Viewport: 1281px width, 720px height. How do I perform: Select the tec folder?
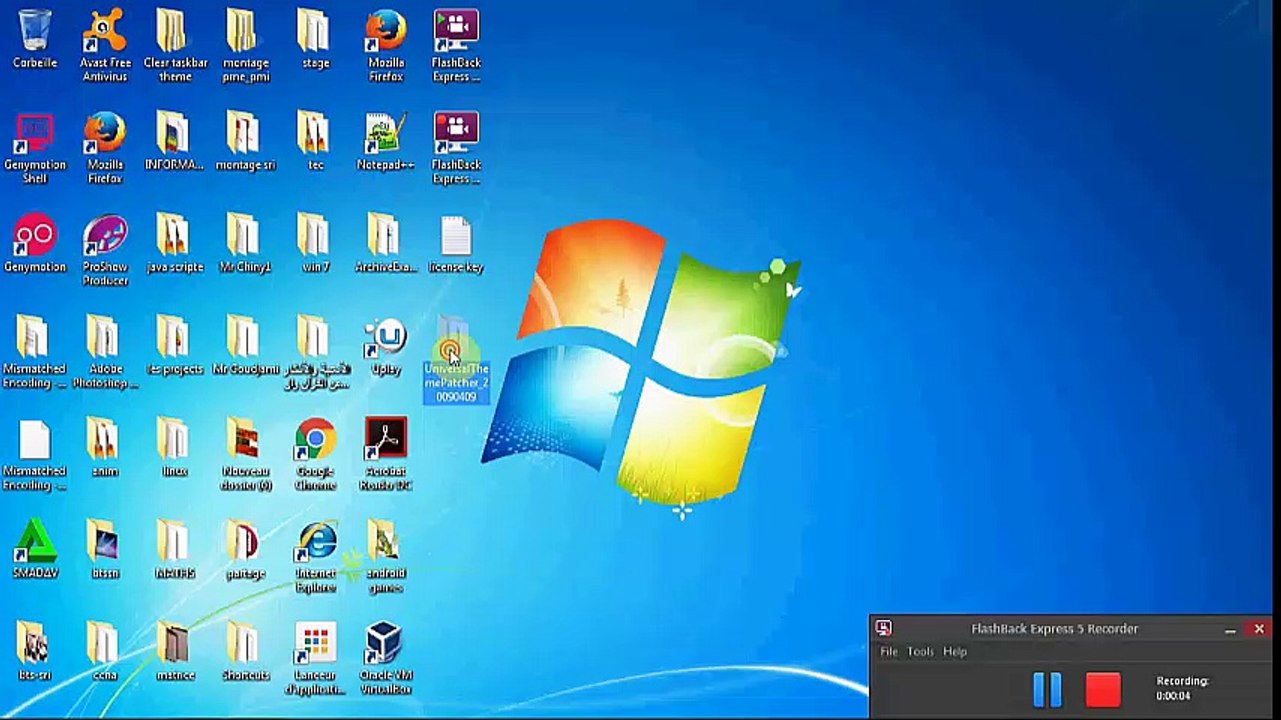[315, 140]
